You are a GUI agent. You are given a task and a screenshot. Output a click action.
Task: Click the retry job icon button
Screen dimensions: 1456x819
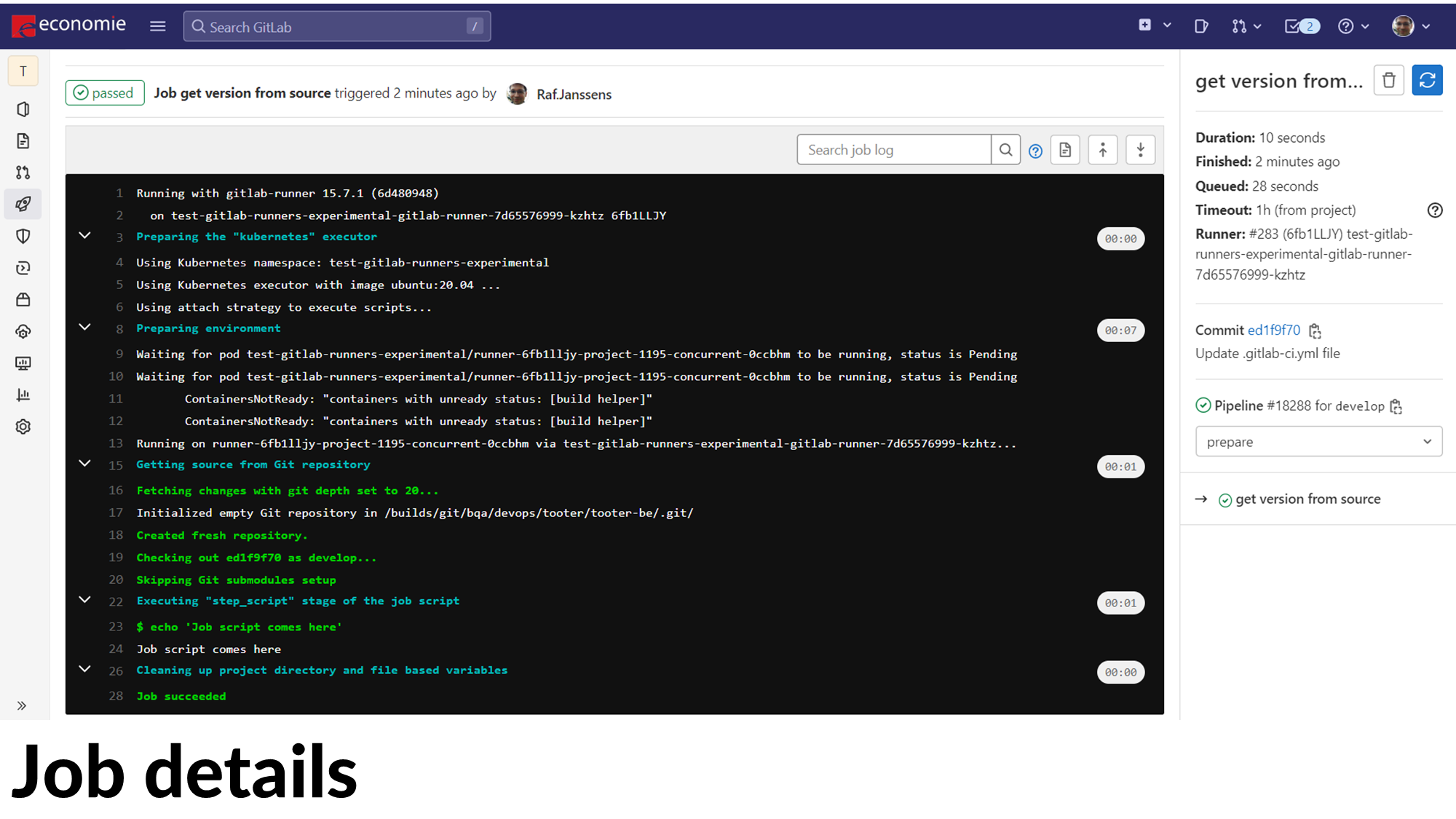click(x=1427, y=80)
